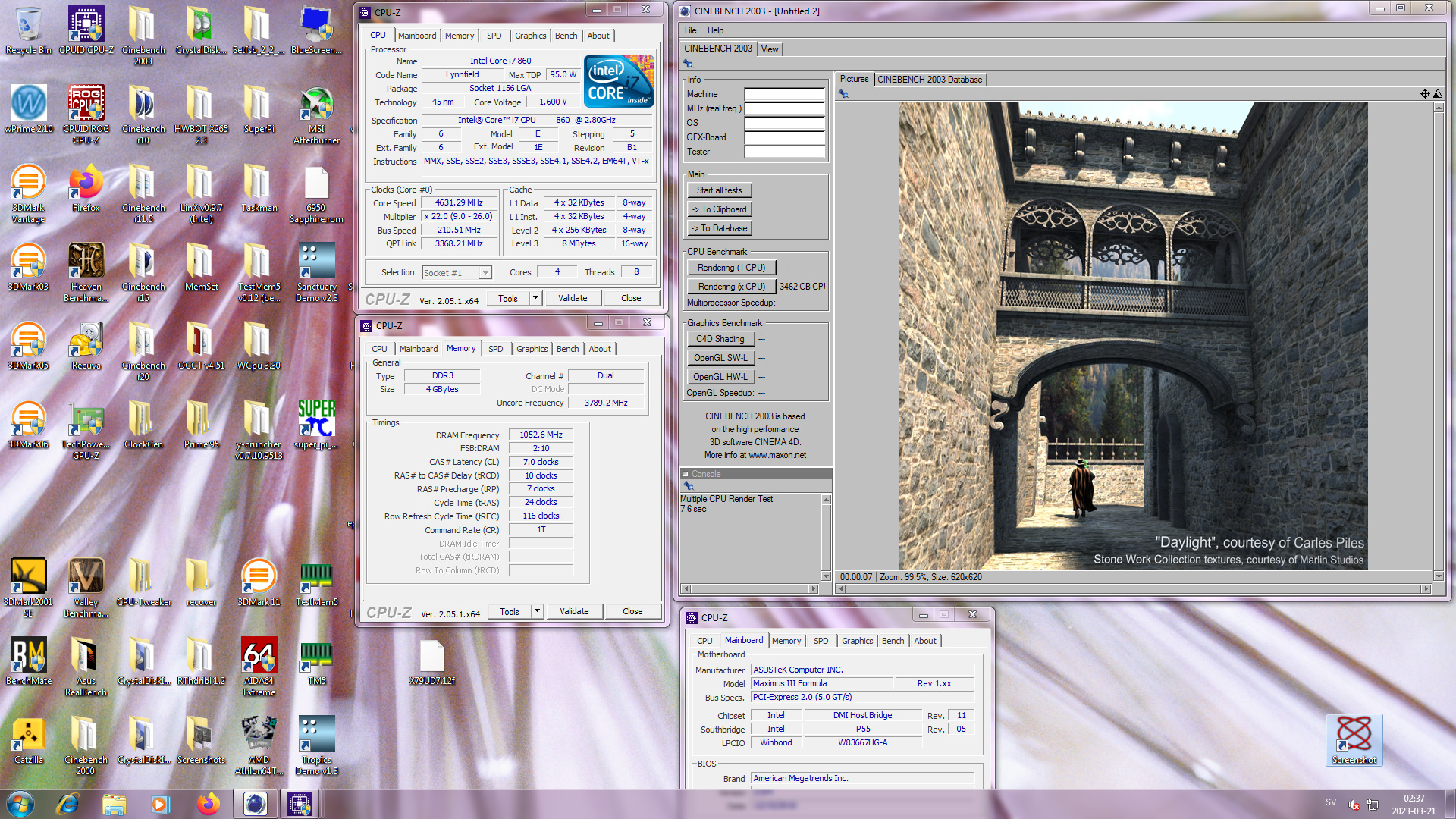Image resolution: width=1456 pixels, height=819 pixels.
Task: Open the Recycle Bin desktop icon
Action: (x=29, y=30)
